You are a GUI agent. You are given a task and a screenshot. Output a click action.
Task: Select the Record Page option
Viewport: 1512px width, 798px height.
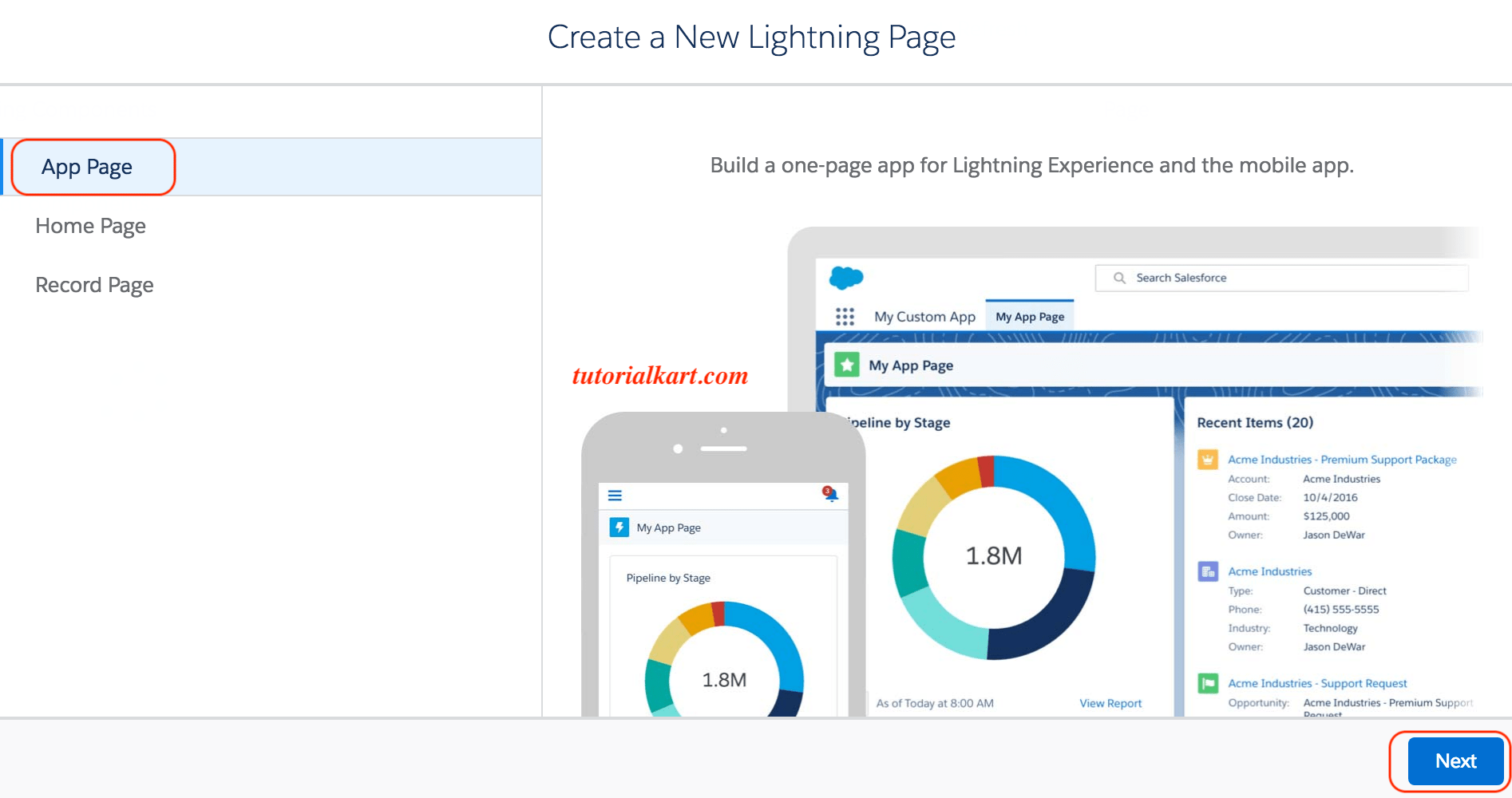94,284
